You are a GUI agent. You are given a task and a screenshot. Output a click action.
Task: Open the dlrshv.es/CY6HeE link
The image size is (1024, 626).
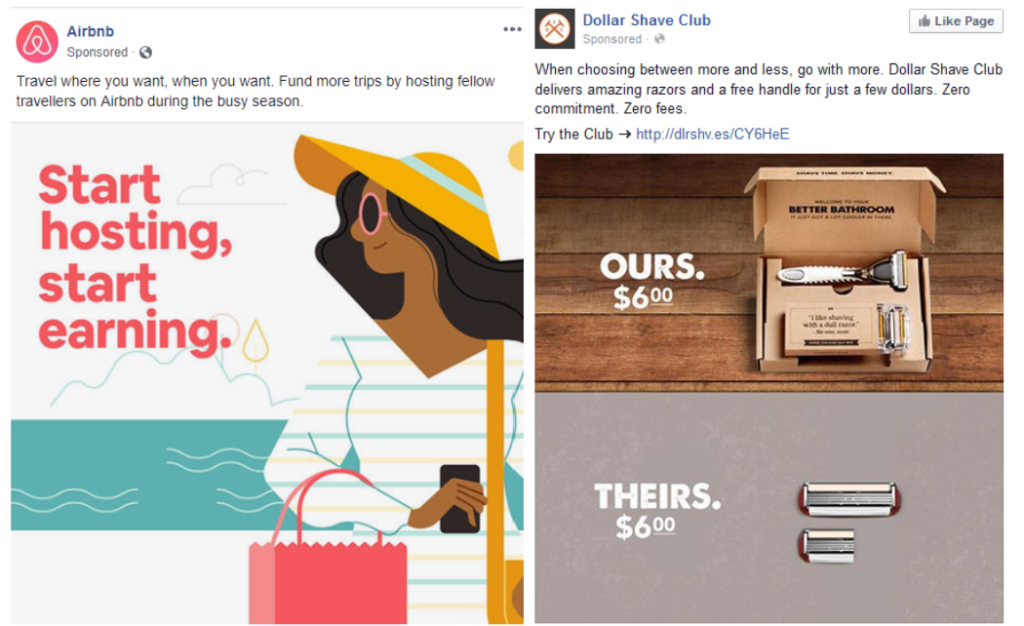tap(712, 134)
